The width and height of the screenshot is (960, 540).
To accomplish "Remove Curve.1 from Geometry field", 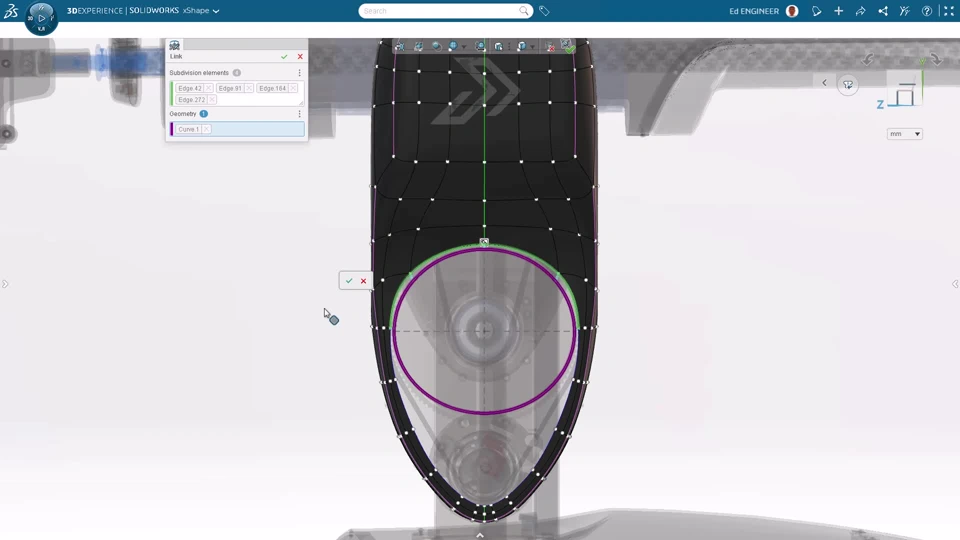I will (x=206, y=129).
